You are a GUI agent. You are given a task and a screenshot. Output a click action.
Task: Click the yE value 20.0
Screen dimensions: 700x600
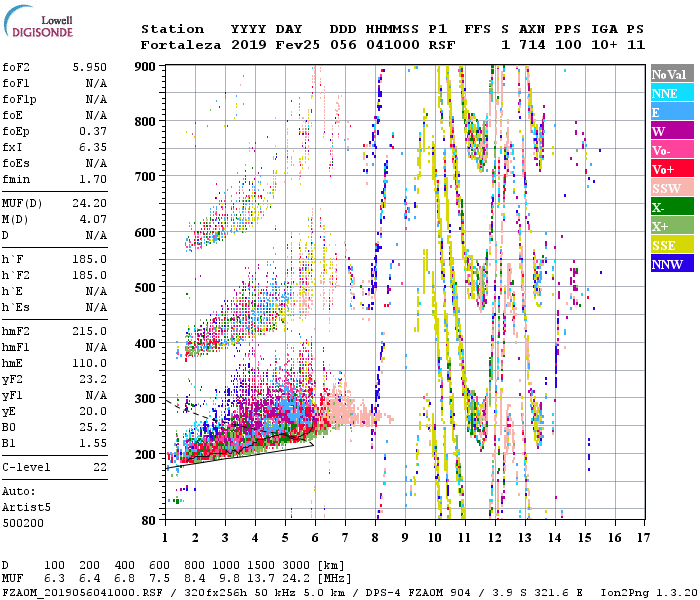[93, 411]
